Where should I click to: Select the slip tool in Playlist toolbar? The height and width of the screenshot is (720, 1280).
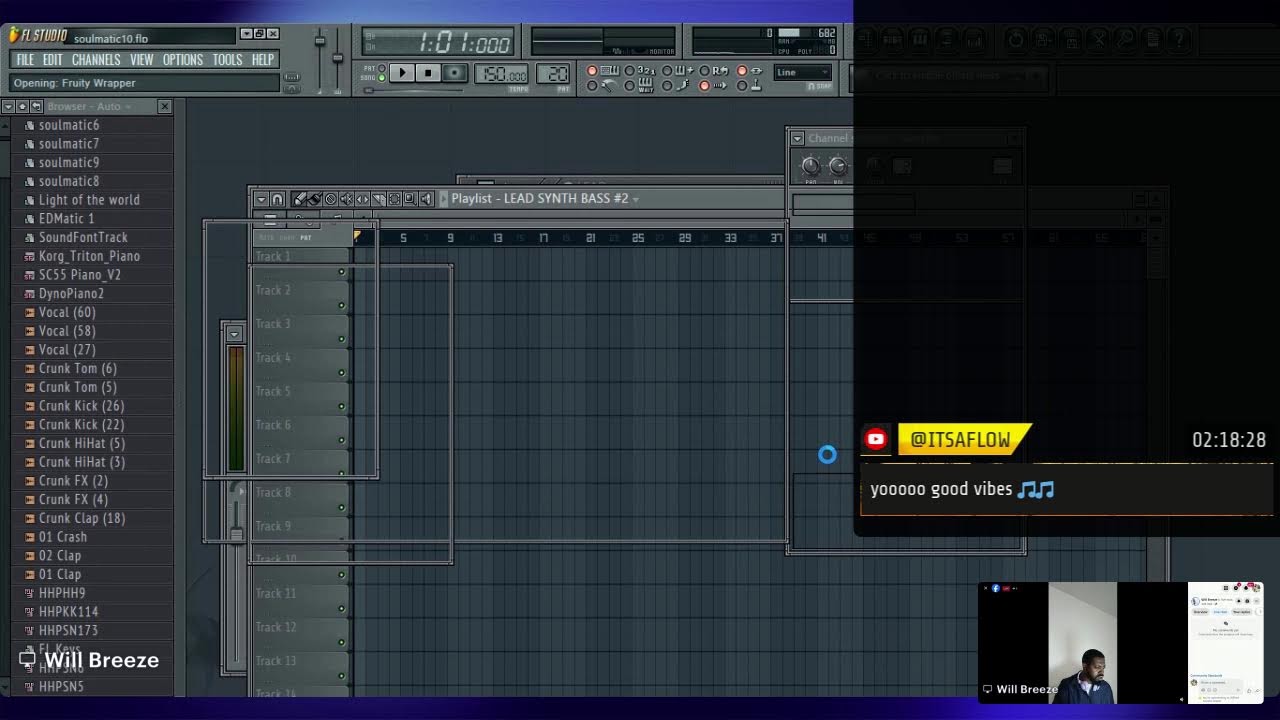[362, 199]
